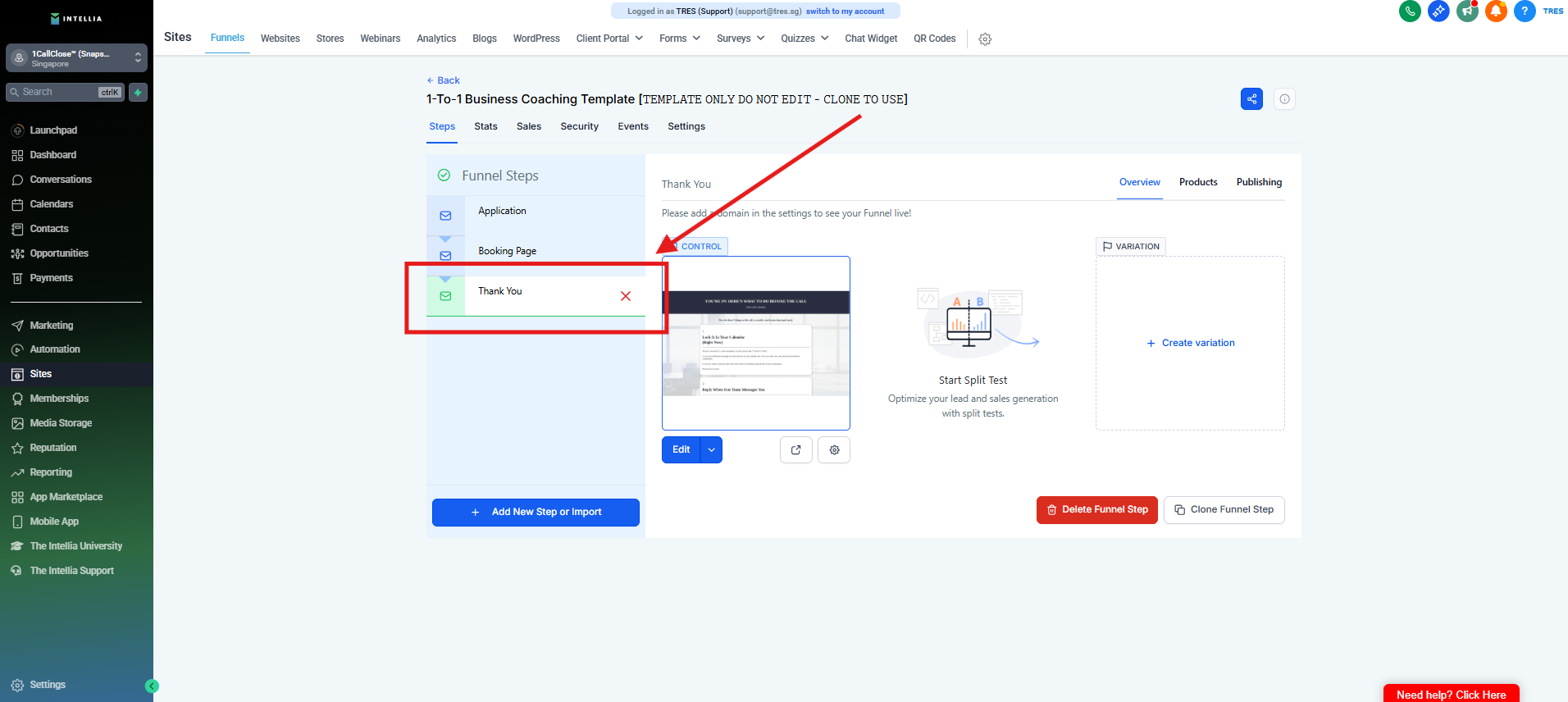Viewport: 1568px width, 702px height.
Task: Open the Products tab for this step
Action: [1198, 182]
